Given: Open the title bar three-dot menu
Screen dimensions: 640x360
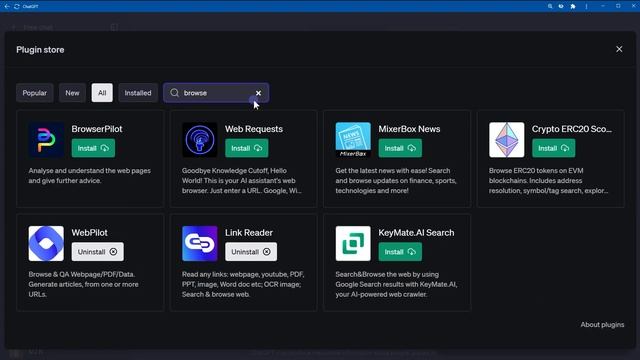Looking at the screenshot, I should pos(586,6).
